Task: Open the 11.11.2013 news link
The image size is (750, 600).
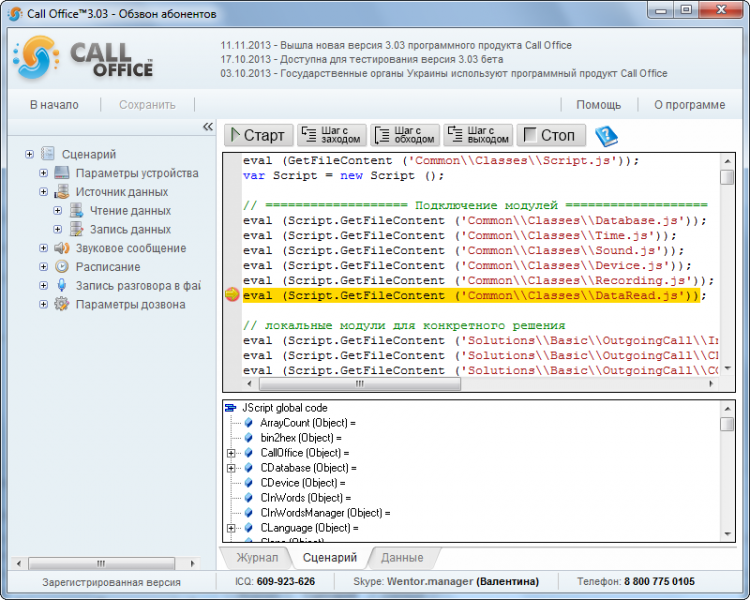Action: click(396, 45)
